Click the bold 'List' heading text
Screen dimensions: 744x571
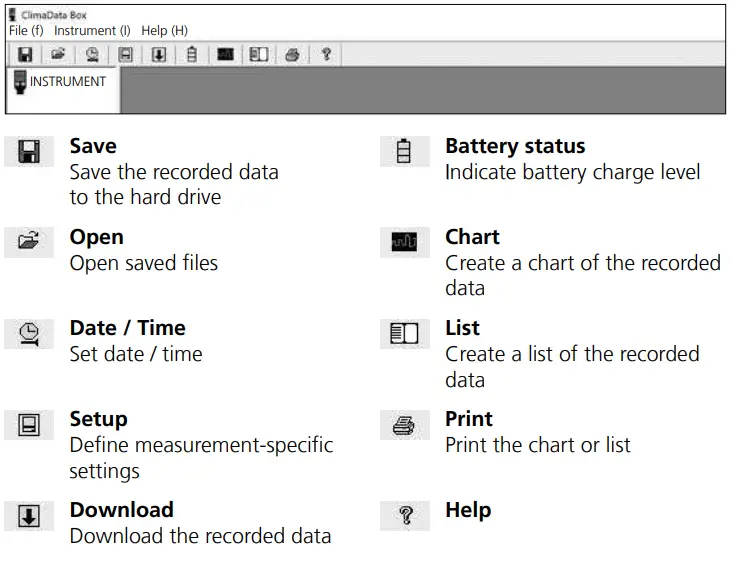[x=463, y=328]
